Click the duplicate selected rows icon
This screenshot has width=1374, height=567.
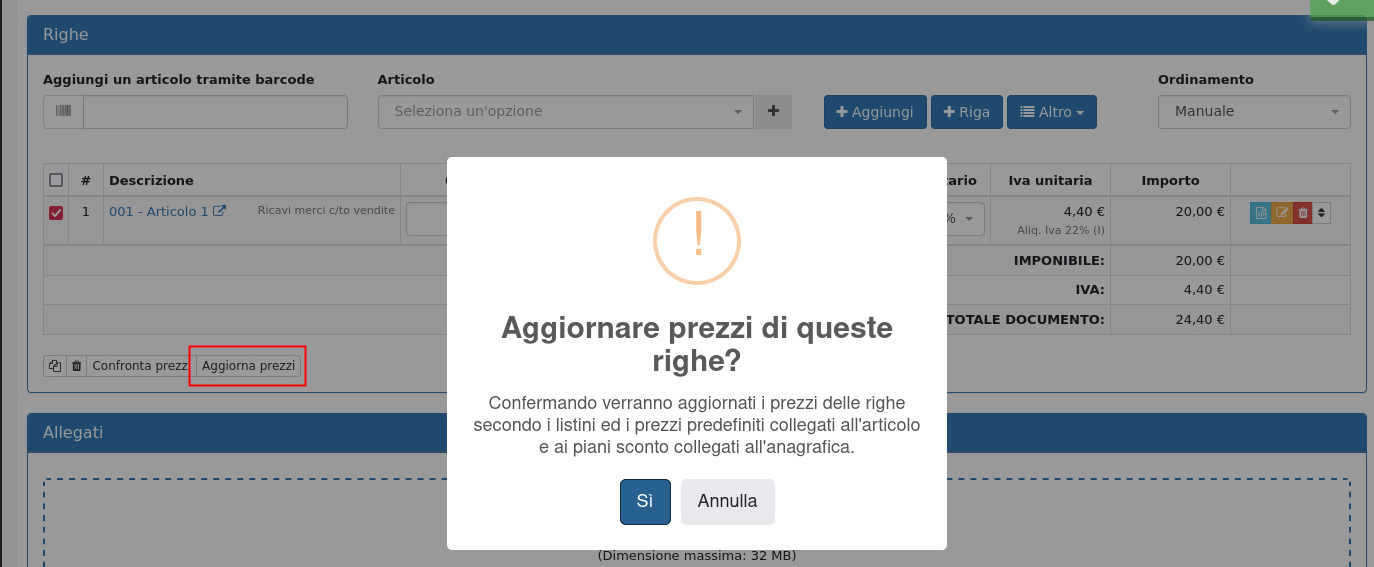click(x=55, y=366)
